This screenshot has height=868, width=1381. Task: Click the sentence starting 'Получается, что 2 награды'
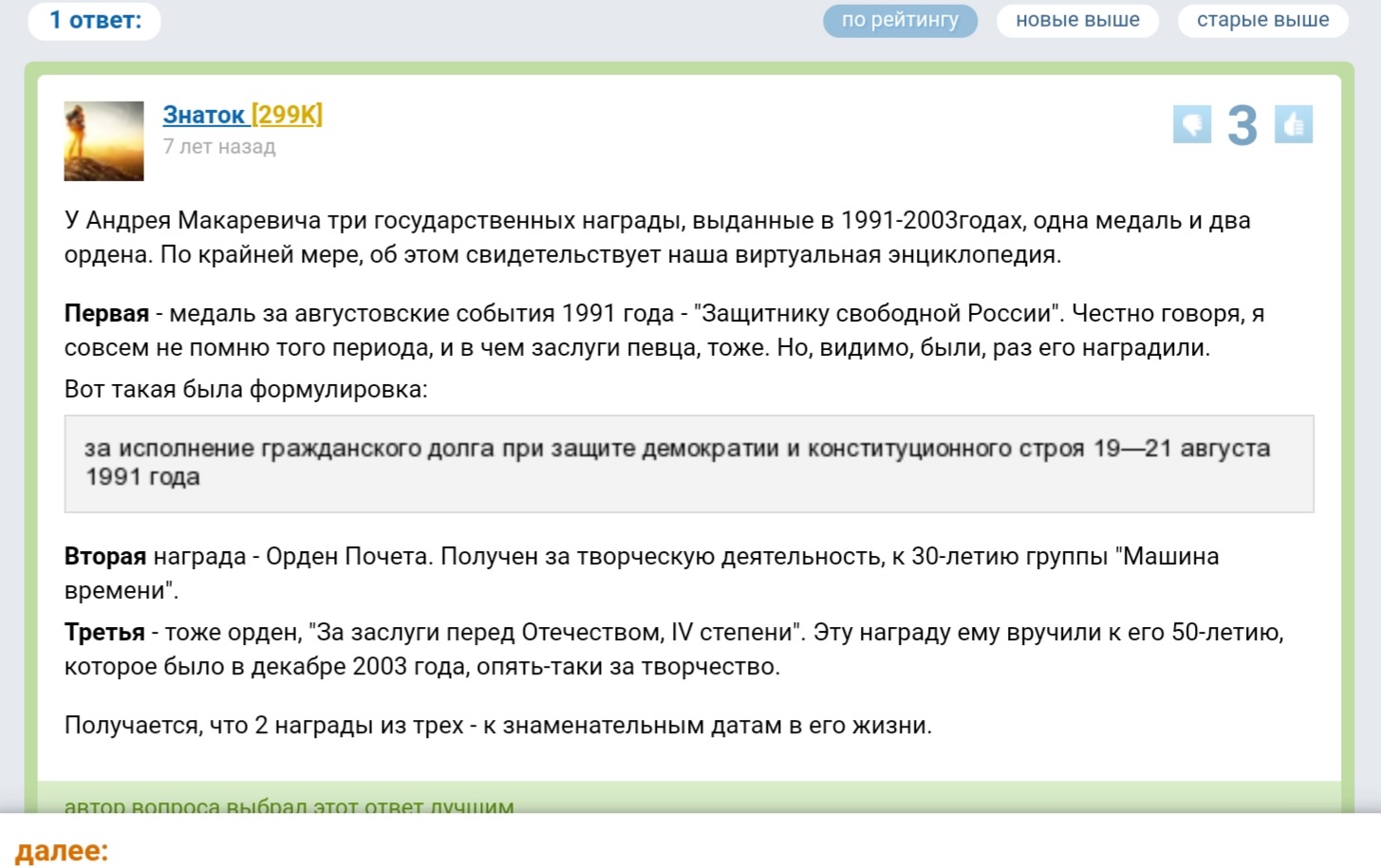(x=498, y=726)
